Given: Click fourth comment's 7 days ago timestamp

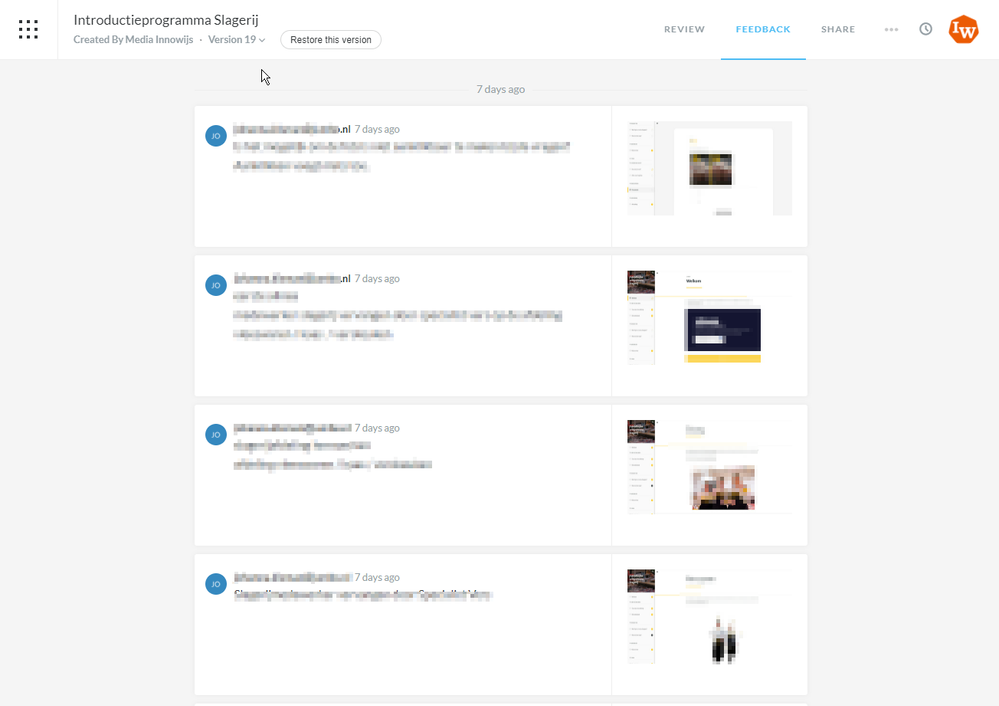Looking at the screenshot, I should [377, 577].
